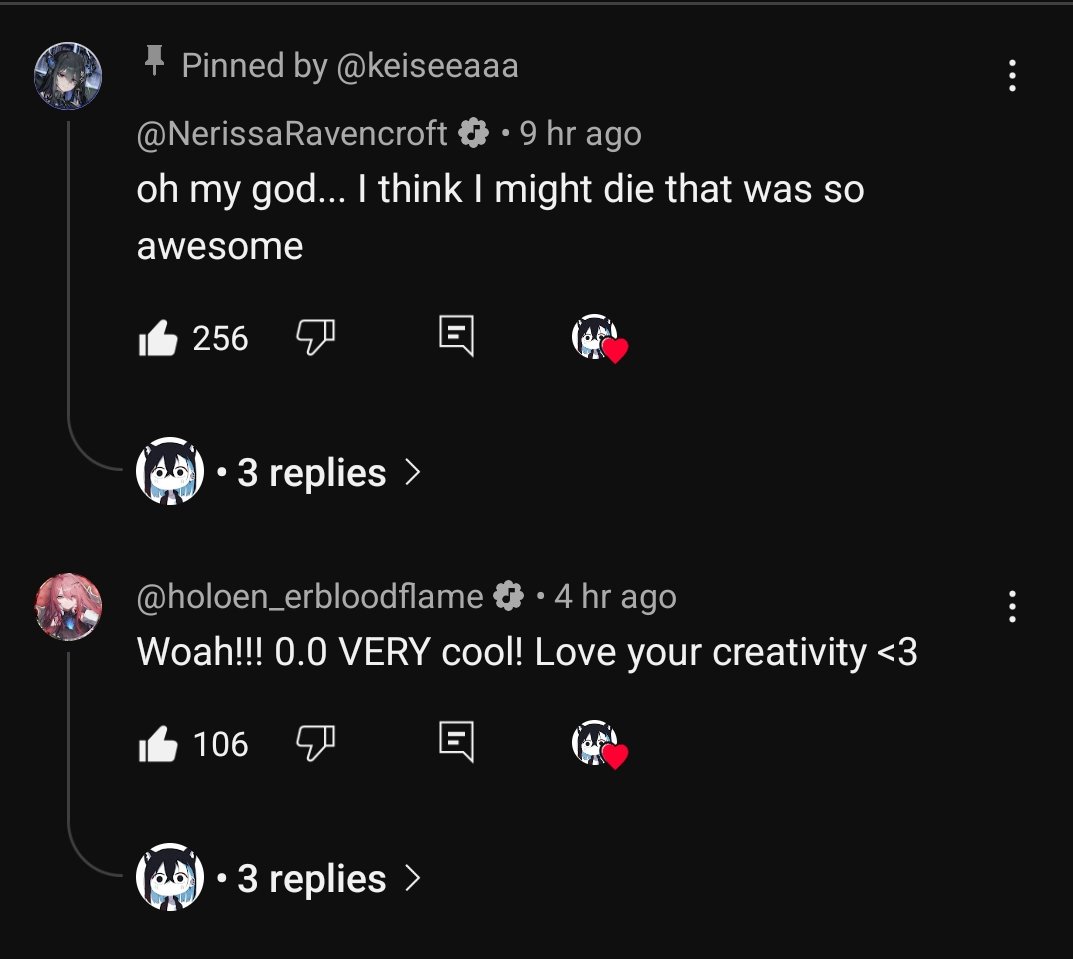The width and height of the screenshot is (1073, 959).
Task: Click creator heart on NerissaRavencroft comment
Action: 599,340
